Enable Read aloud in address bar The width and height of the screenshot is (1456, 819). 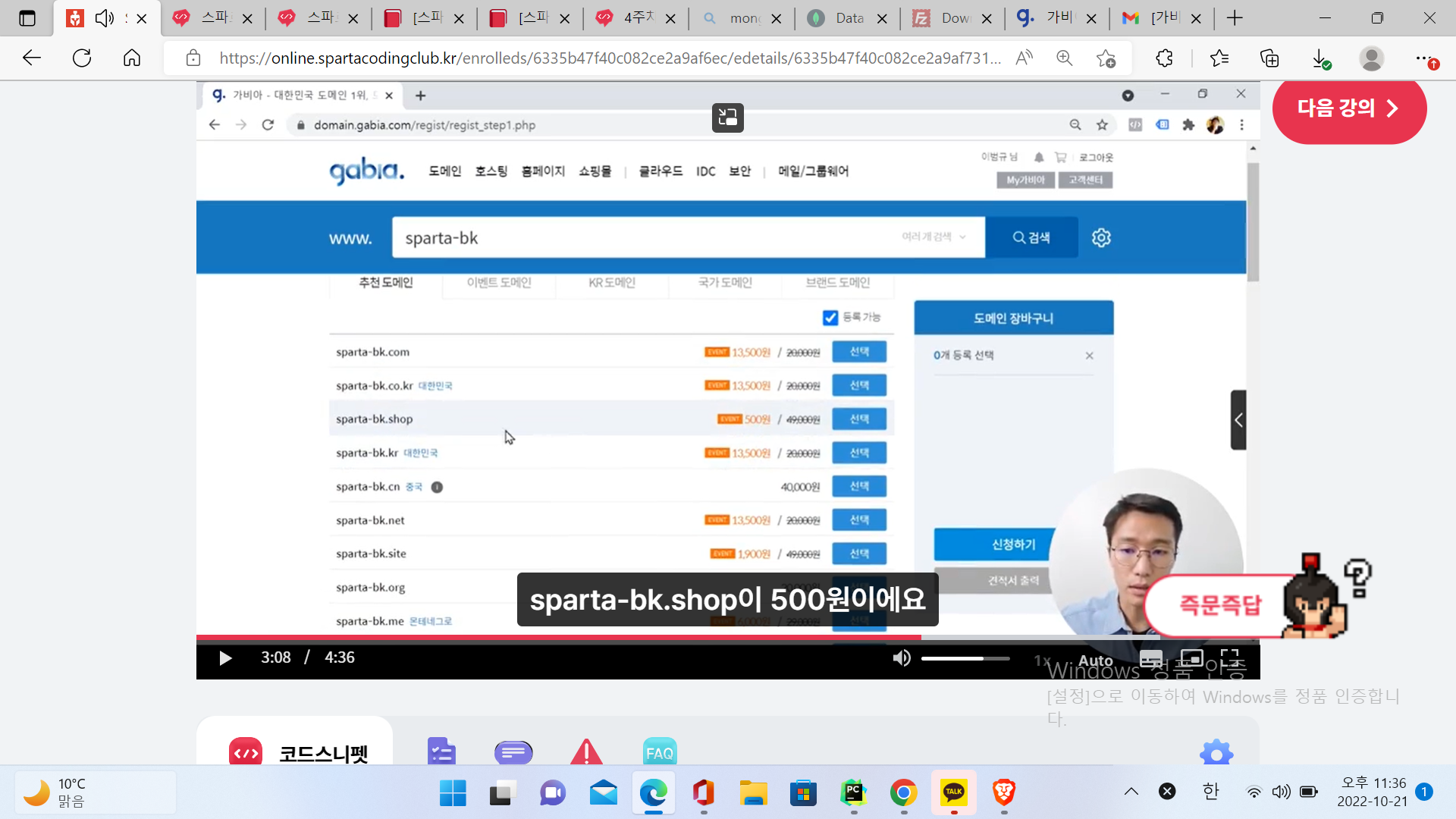pos(1025,58)
